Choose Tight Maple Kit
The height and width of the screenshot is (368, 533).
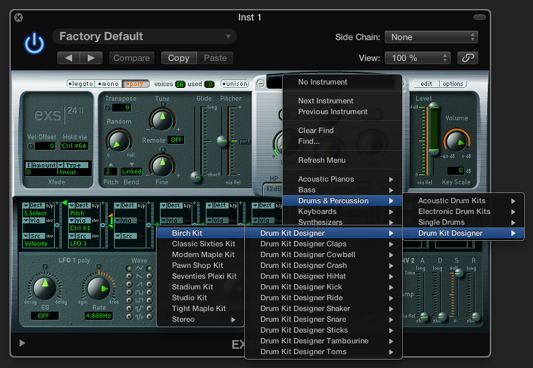click(201, 309)
